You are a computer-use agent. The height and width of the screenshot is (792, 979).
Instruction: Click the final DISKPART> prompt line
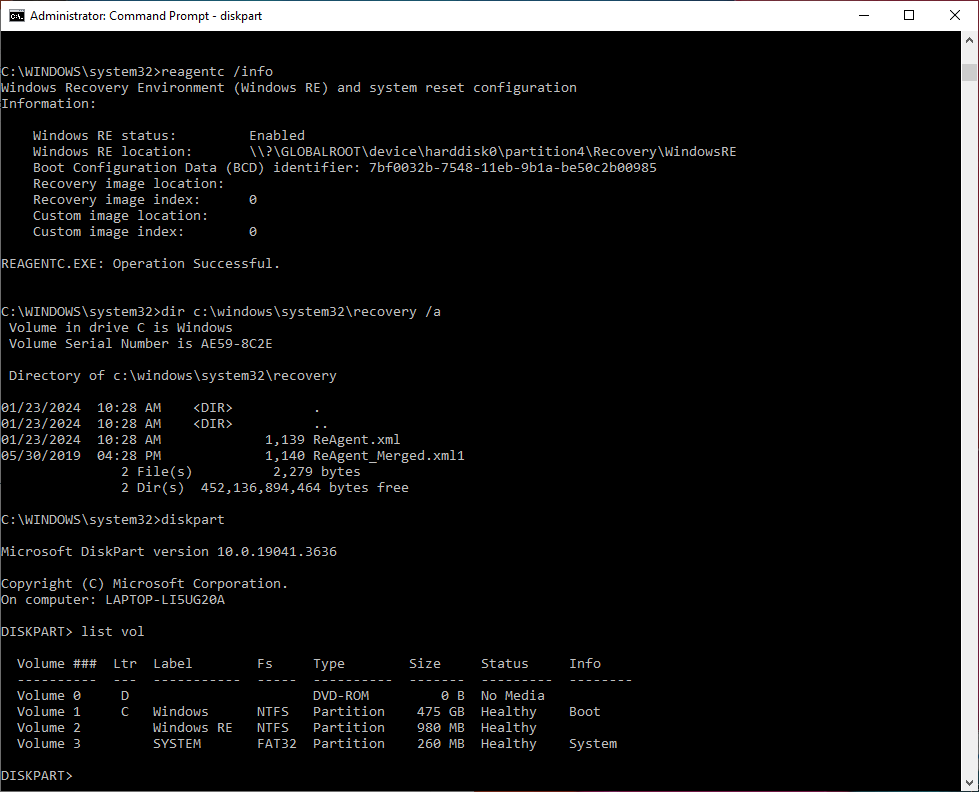point(37,776)
